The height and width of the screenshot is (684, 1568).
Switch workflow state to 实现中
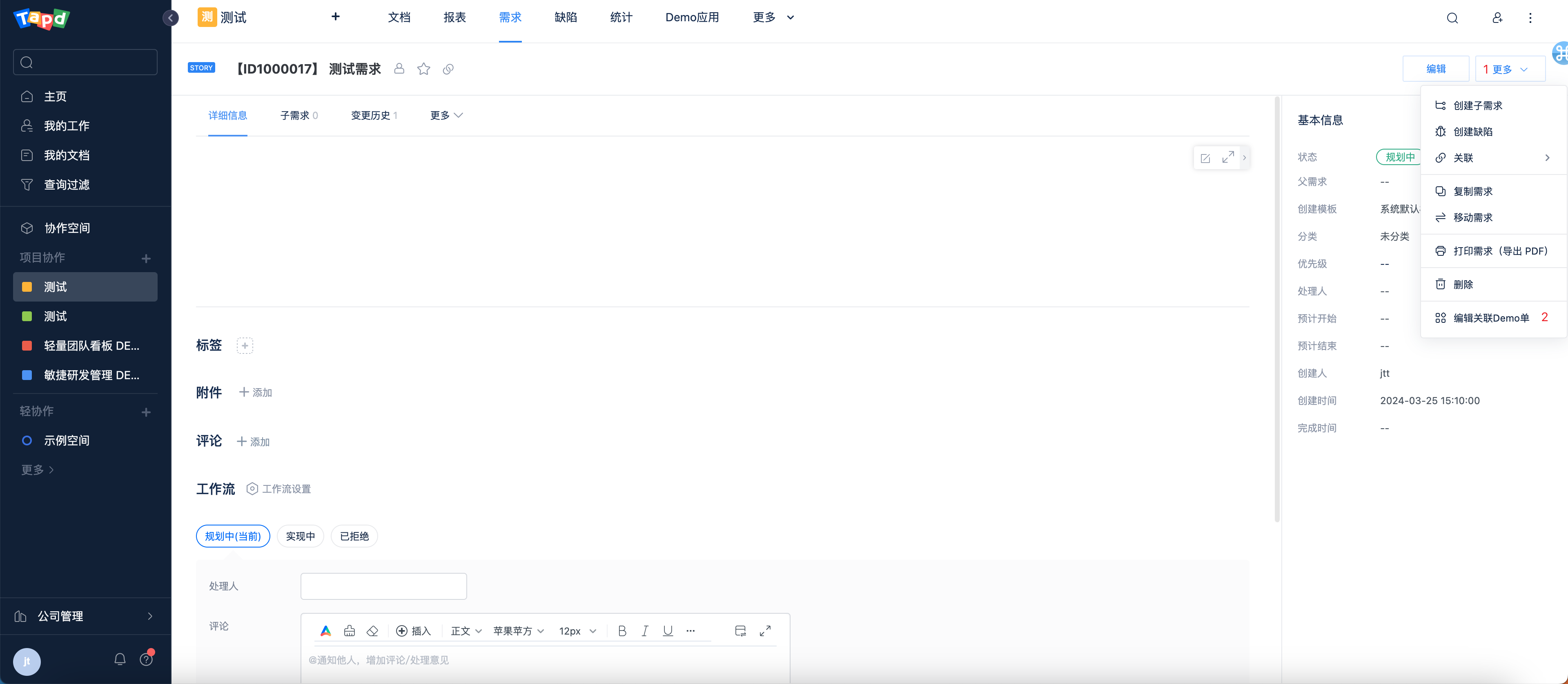click(301, 536)
